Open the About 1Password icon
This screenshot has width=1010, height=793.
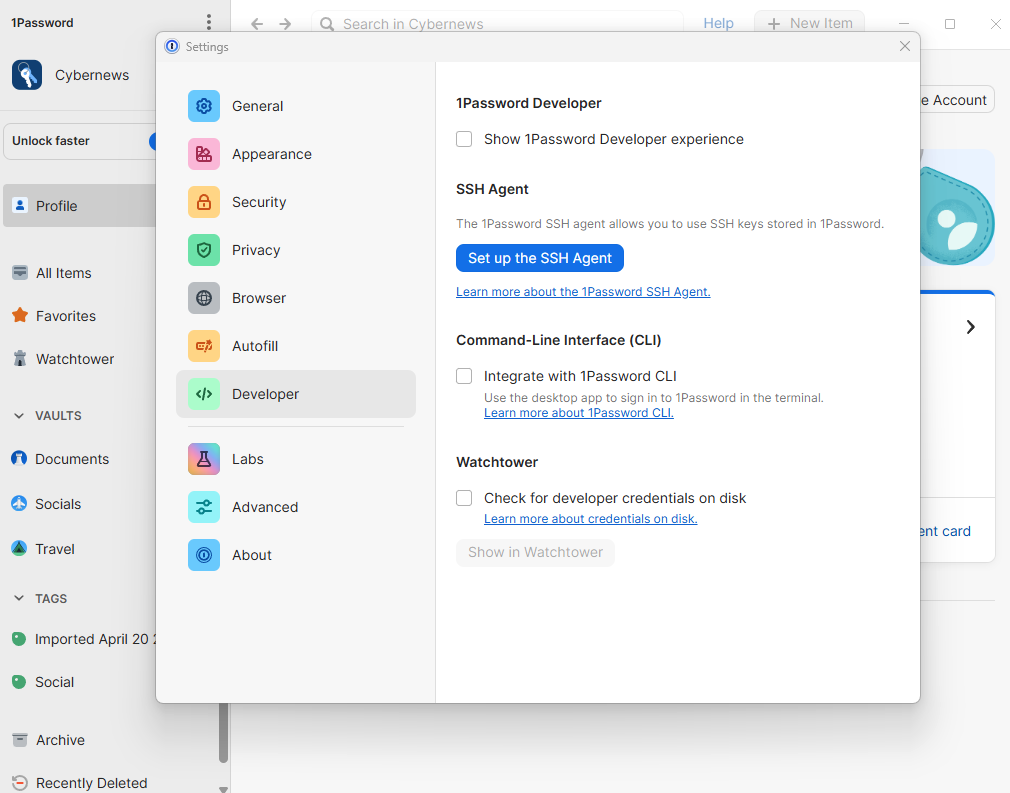204,555
